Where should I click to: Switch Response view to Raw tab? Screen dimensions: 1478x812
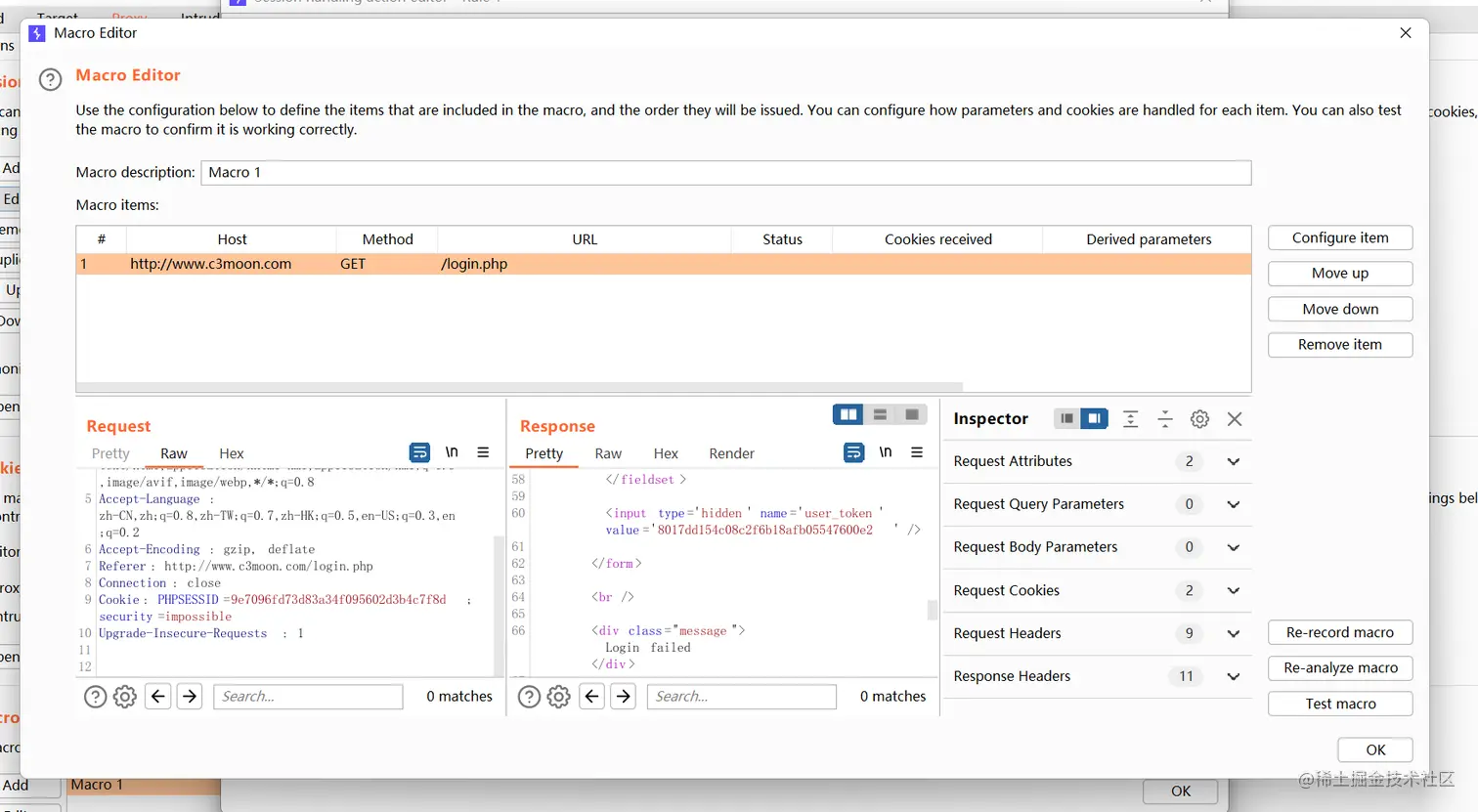(608, 453)
